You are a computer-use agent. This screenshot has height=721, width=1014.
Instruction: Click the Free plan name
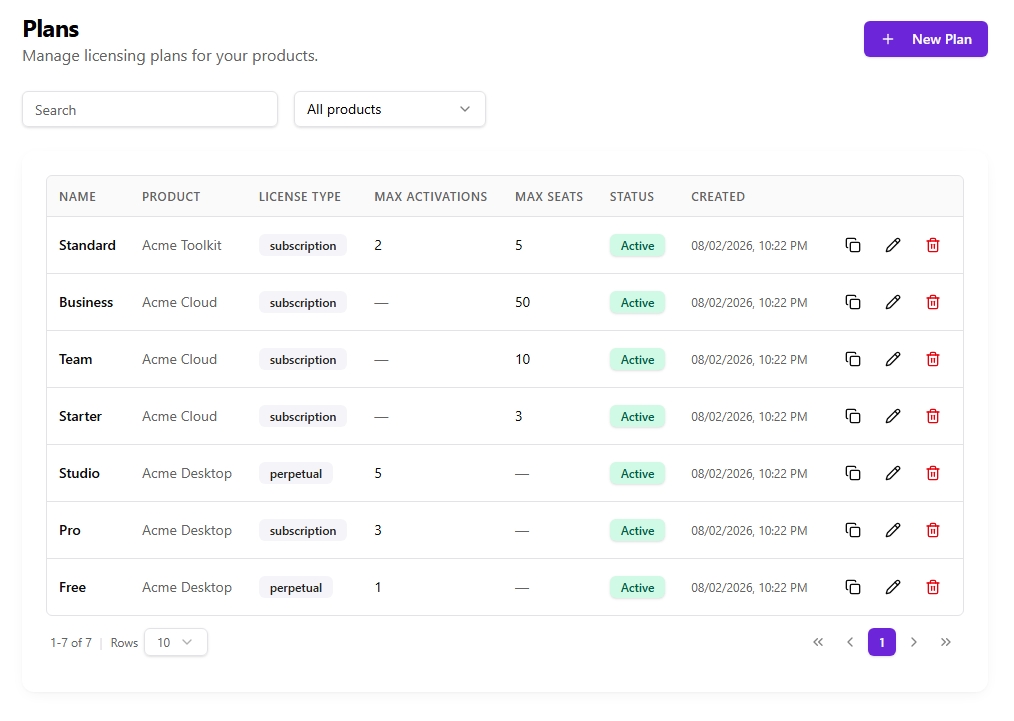tap(72, 587)
